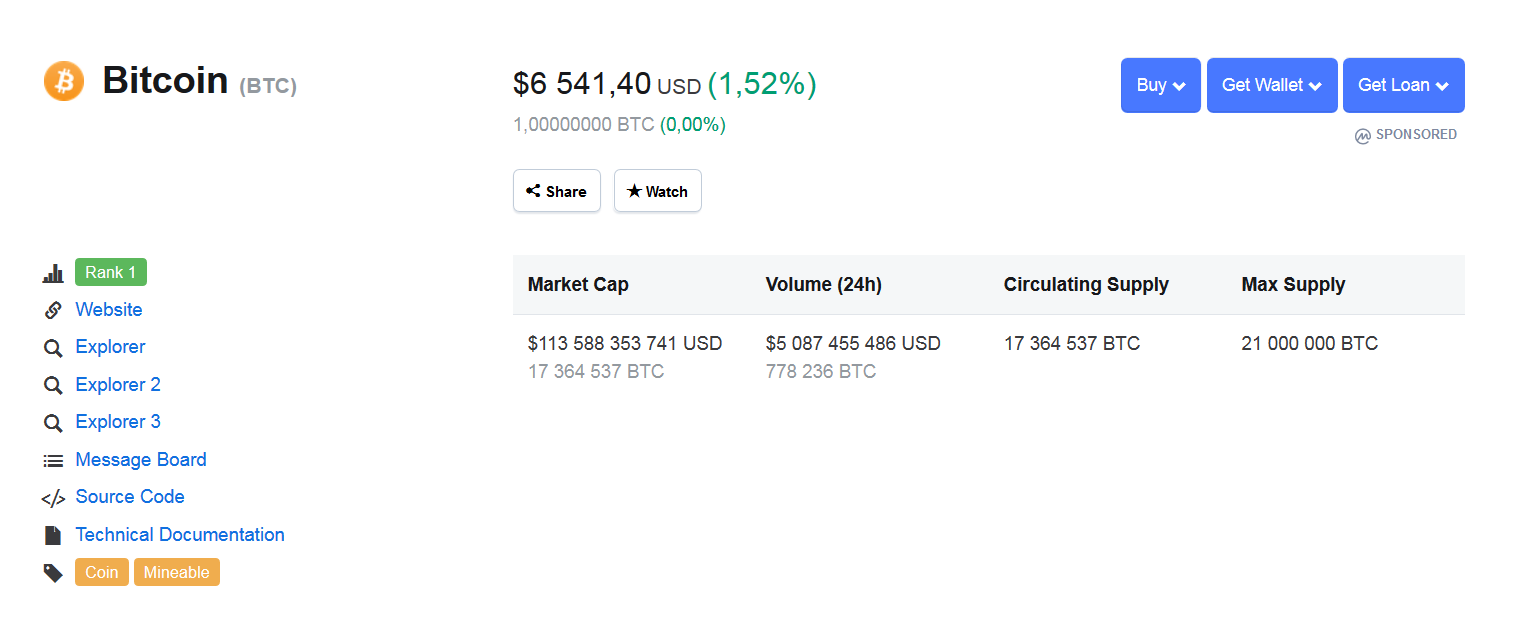Expand the Get Loan dropdown
Screen dimensions: 1524x622
(1404, 85)
